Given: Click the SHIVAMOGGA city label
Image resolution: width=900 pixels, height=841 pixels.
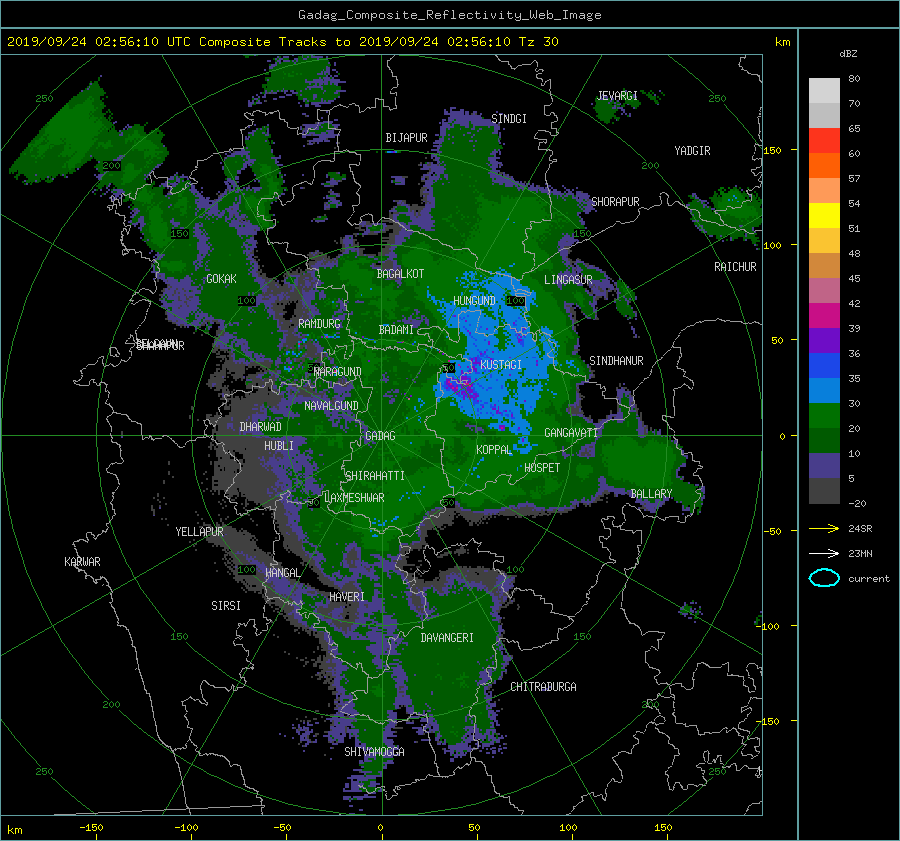Looking at the screenshot, I should click(374, 752).
